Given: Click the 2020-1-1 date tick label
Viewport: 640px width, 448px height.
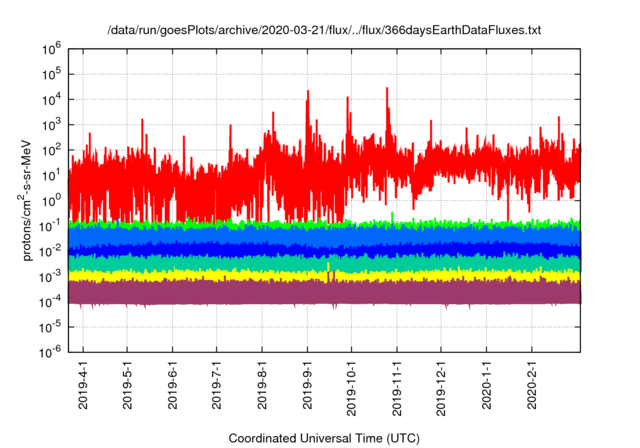Looking at the screenshot, I should pos(487,385).
